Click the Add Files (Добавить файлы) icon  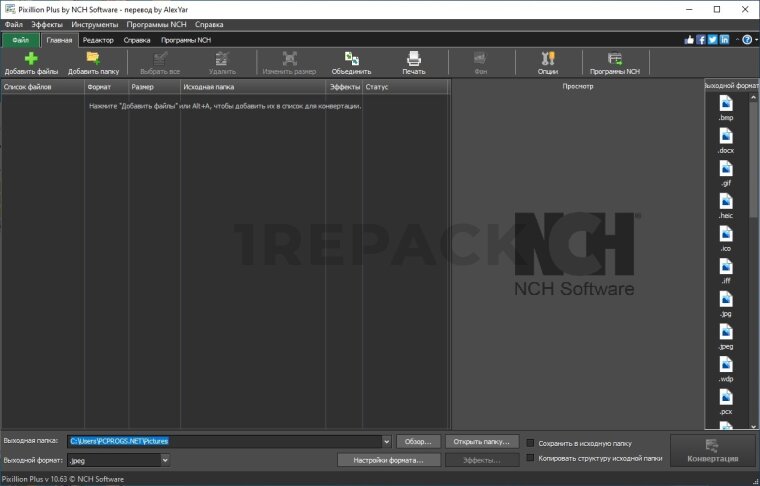31,59
